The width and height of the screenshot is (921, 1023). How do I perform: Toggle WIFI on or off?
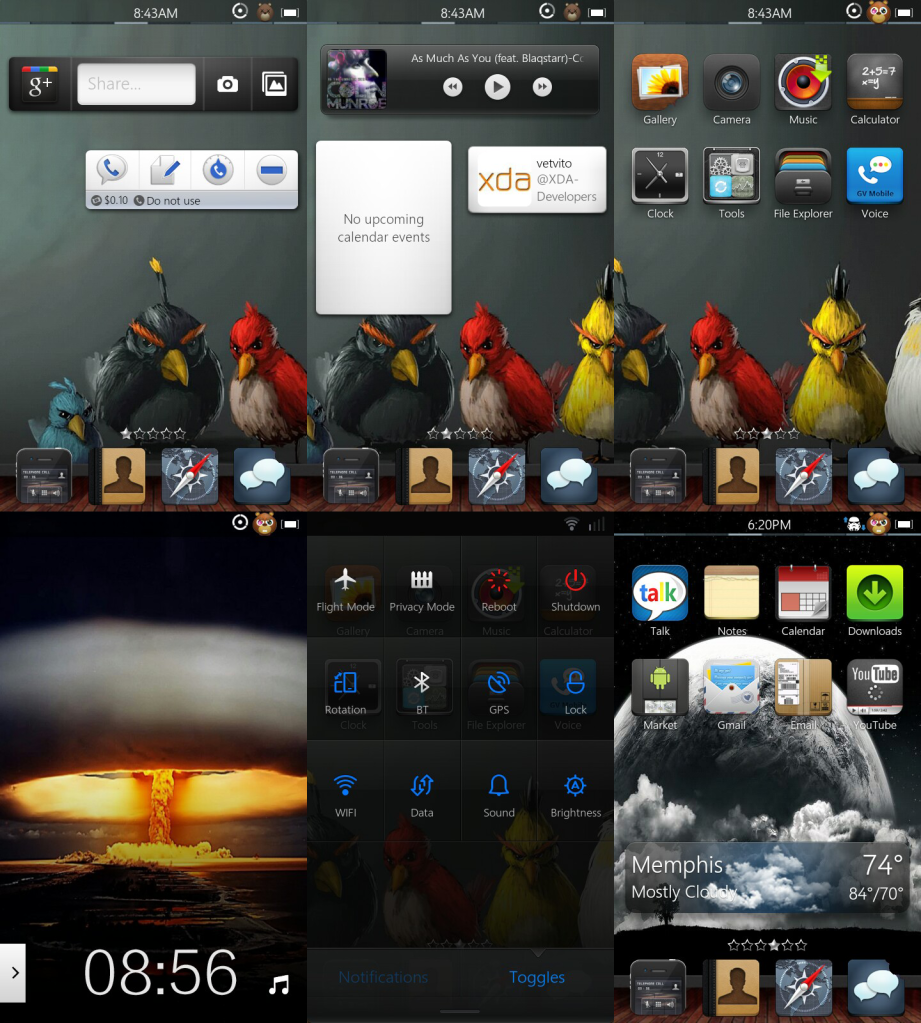point(346,789)
